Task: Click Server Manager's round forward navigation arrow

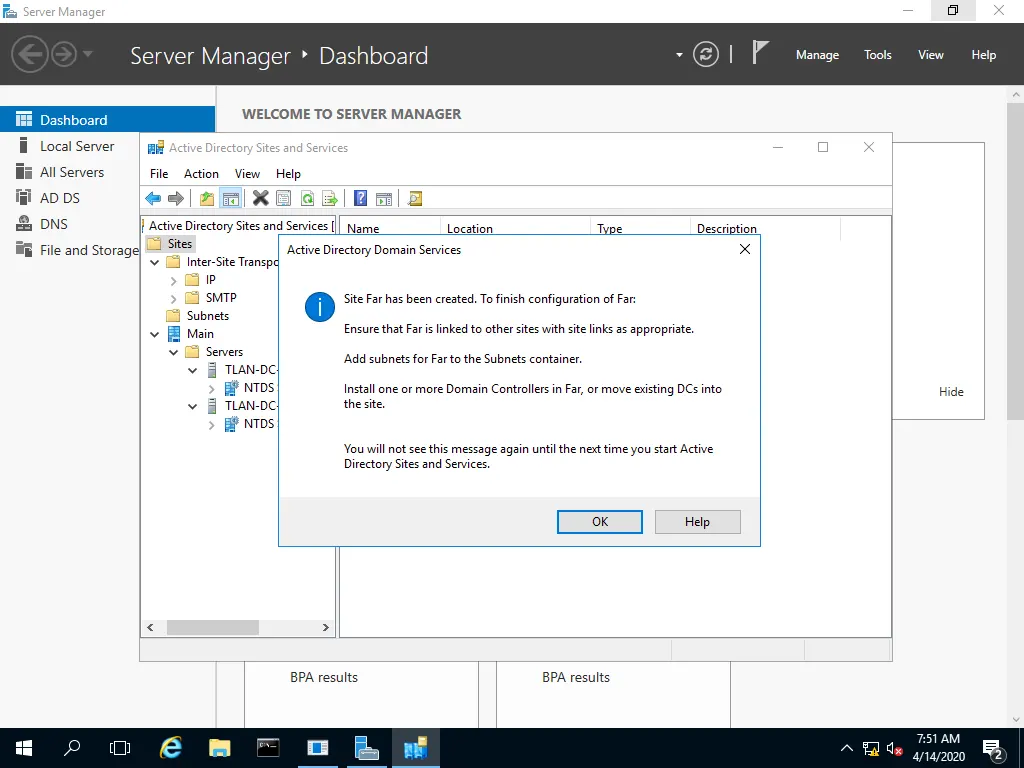Action: (64, 54)
